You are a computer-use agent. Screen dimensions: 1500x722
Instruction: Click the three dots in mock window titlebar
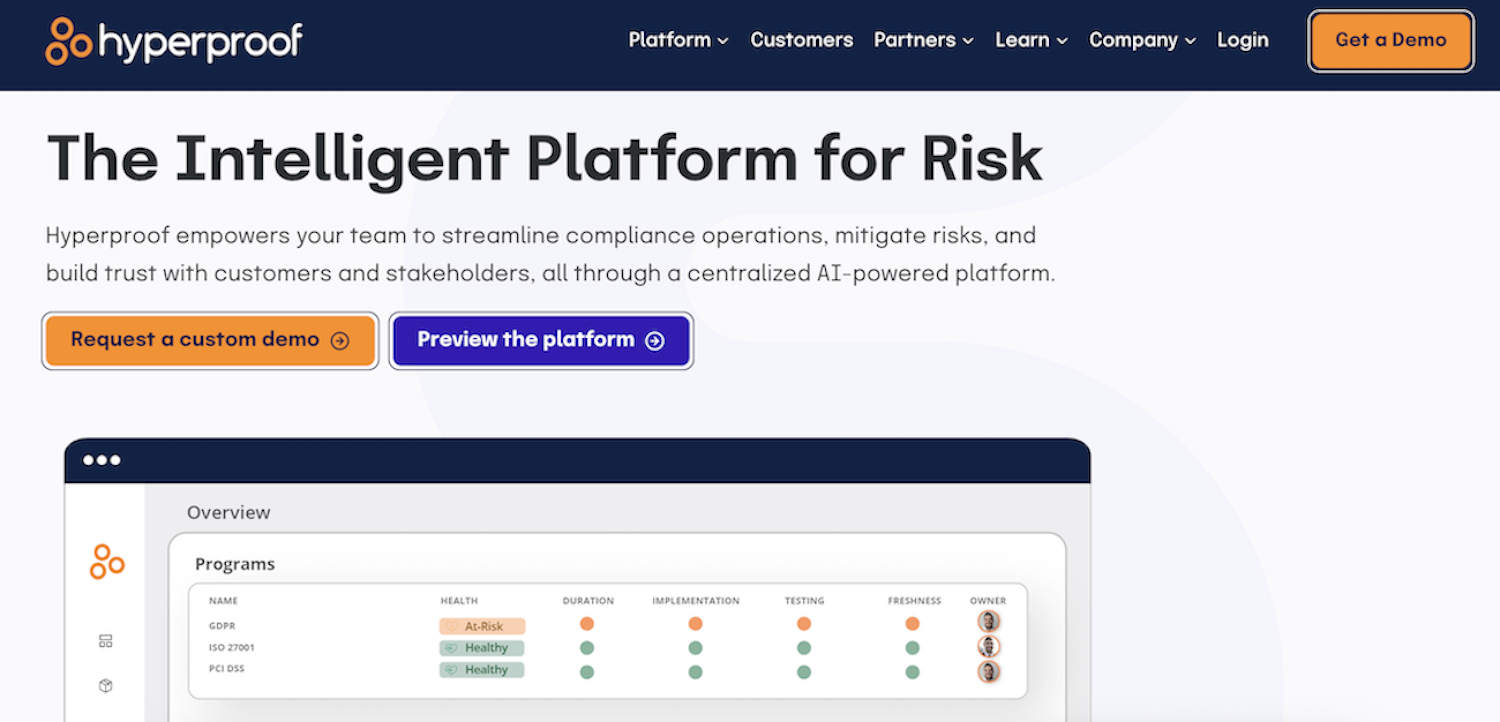click(102, 460)
